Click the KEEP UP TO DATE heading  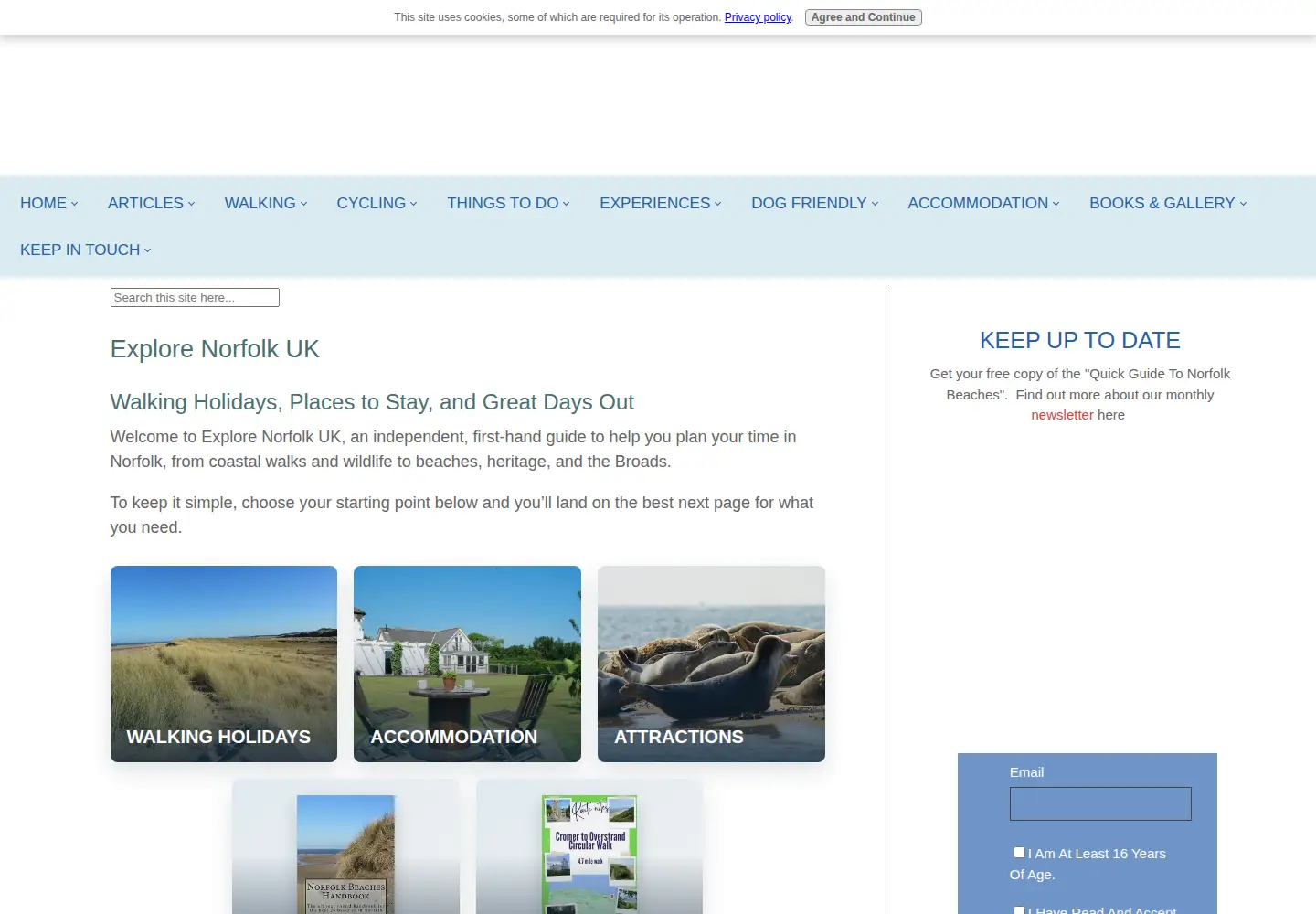click(x=1080, y=340)
